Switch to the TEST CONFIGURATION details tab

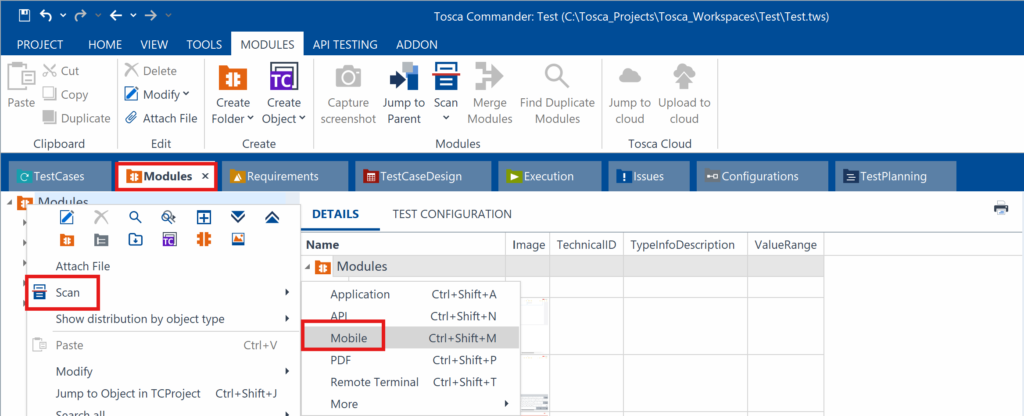452,214
